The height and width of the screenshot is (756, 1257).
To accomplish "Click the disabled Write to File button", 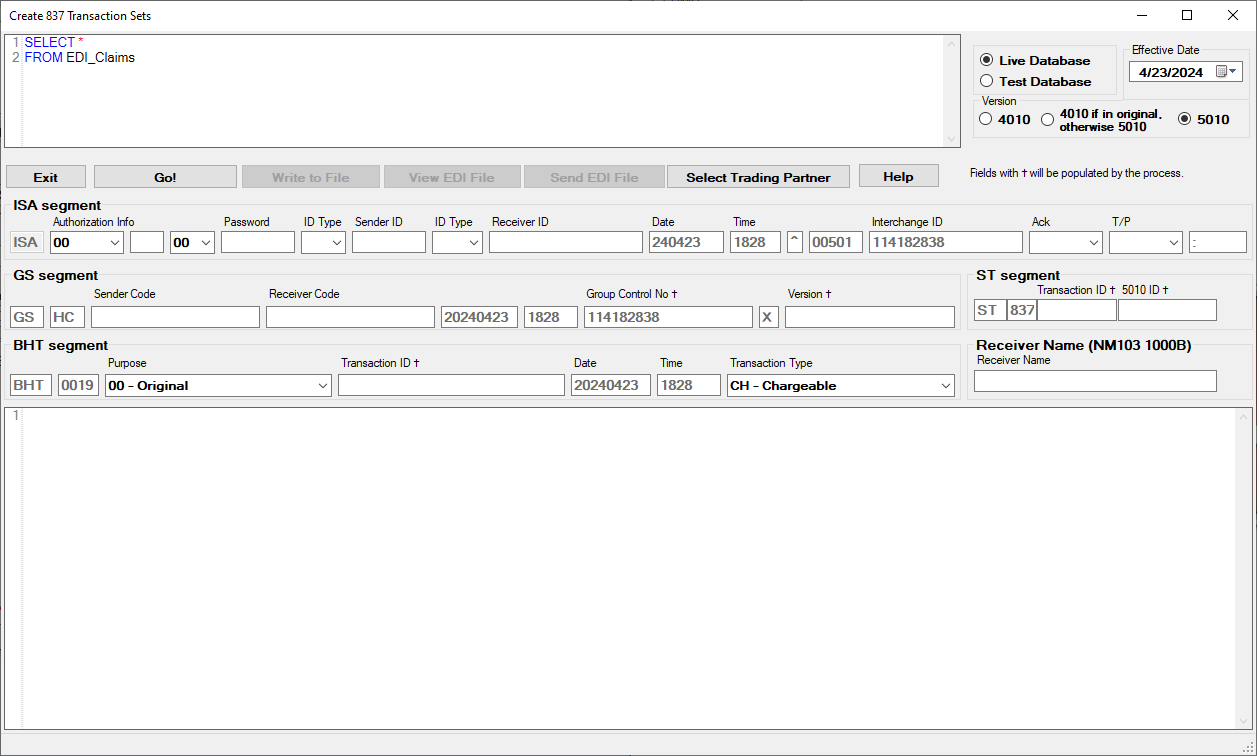I will tap(311, 177).
